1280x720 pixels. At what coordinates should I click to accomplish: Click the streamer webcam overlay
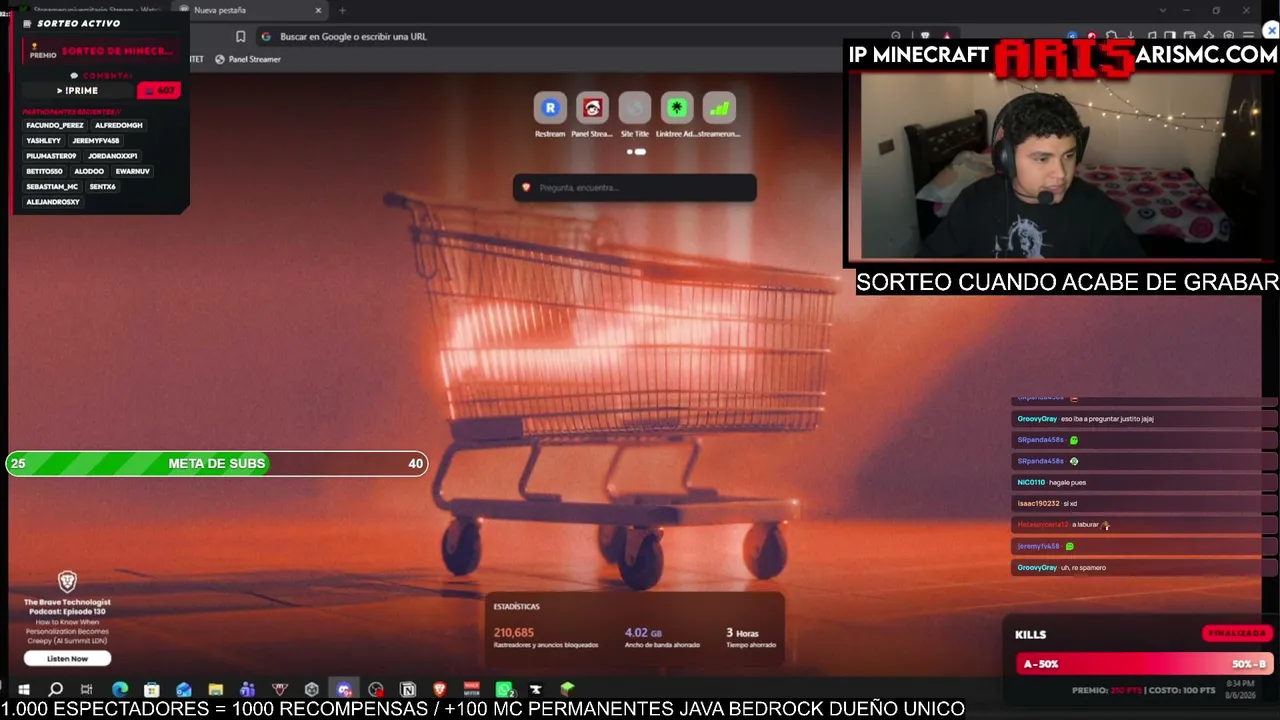1061,165
